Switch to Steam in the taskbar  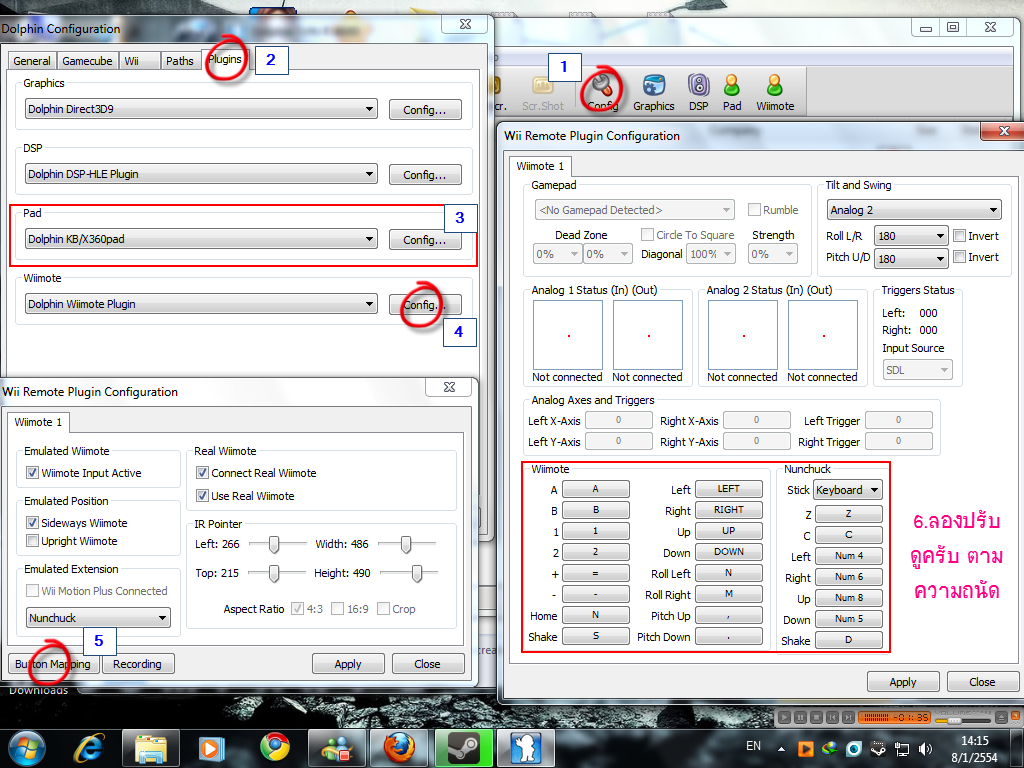pos(462,748)
